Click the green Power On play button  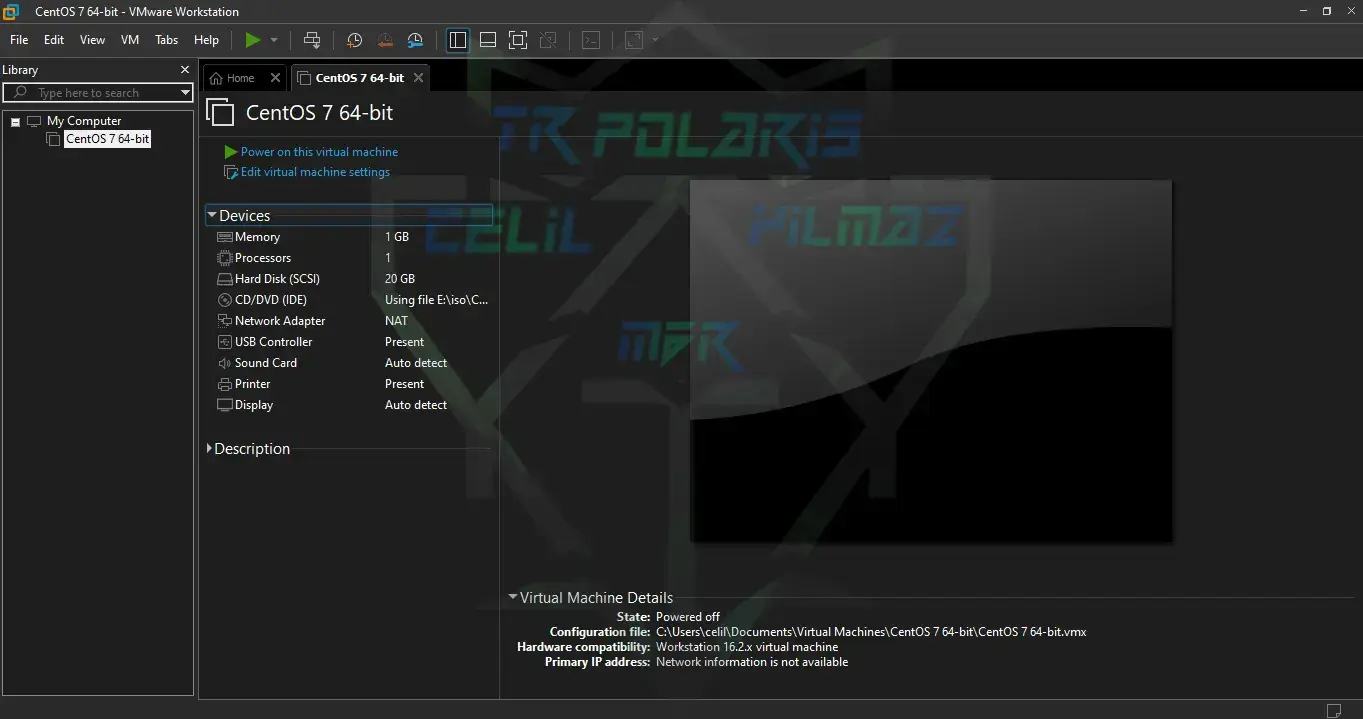(x=253, y=40)
